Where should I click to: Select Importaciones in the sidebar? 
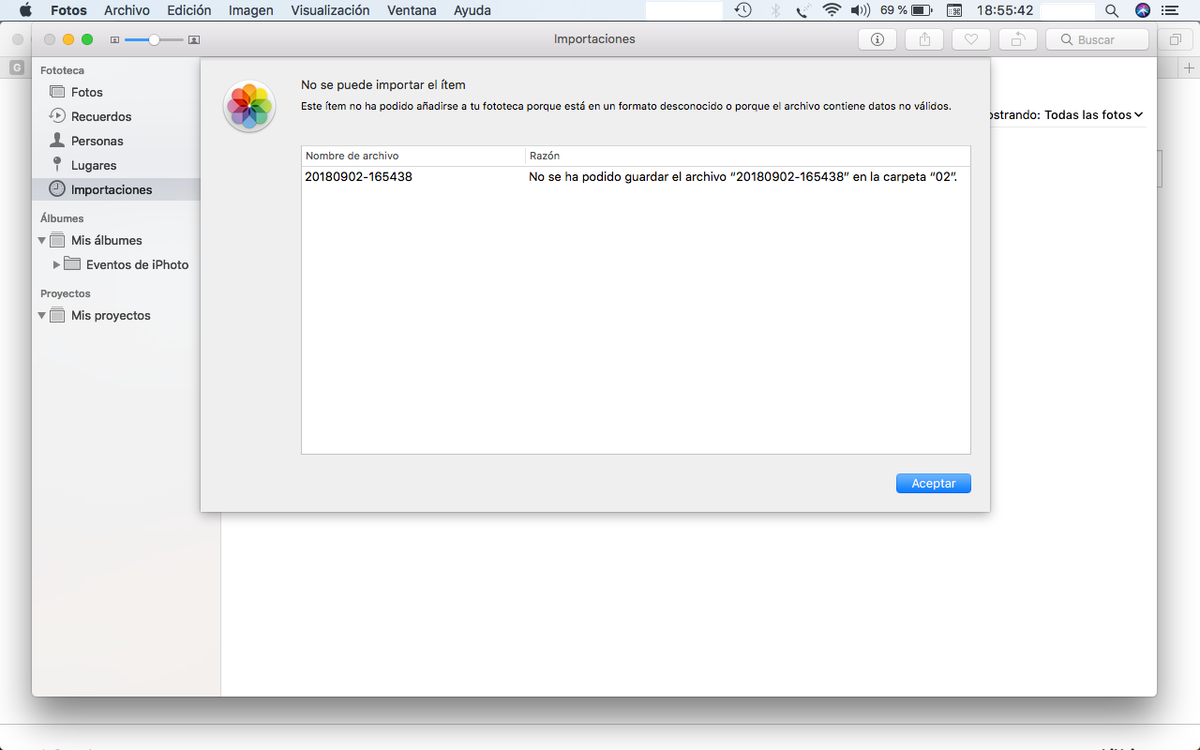(111, 190)
